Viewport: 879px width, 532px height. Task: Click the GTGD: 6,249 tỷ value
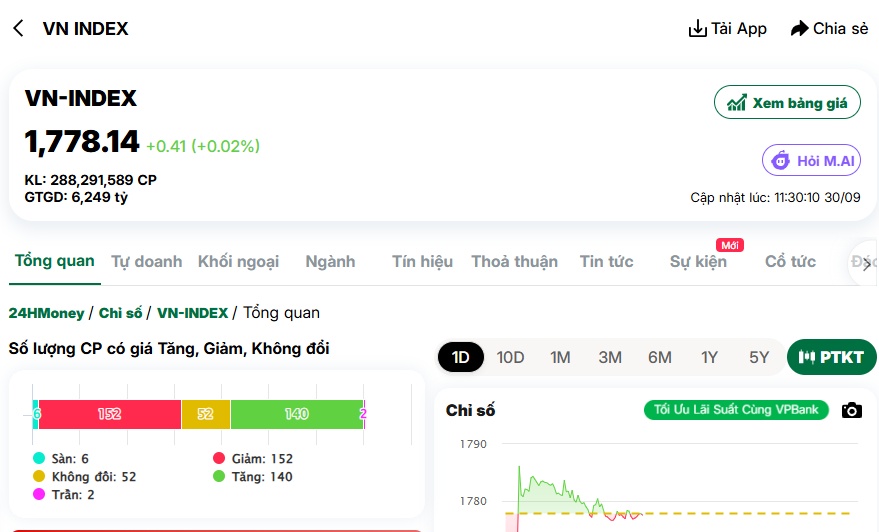pyautogui.click(x=76, y=197)
